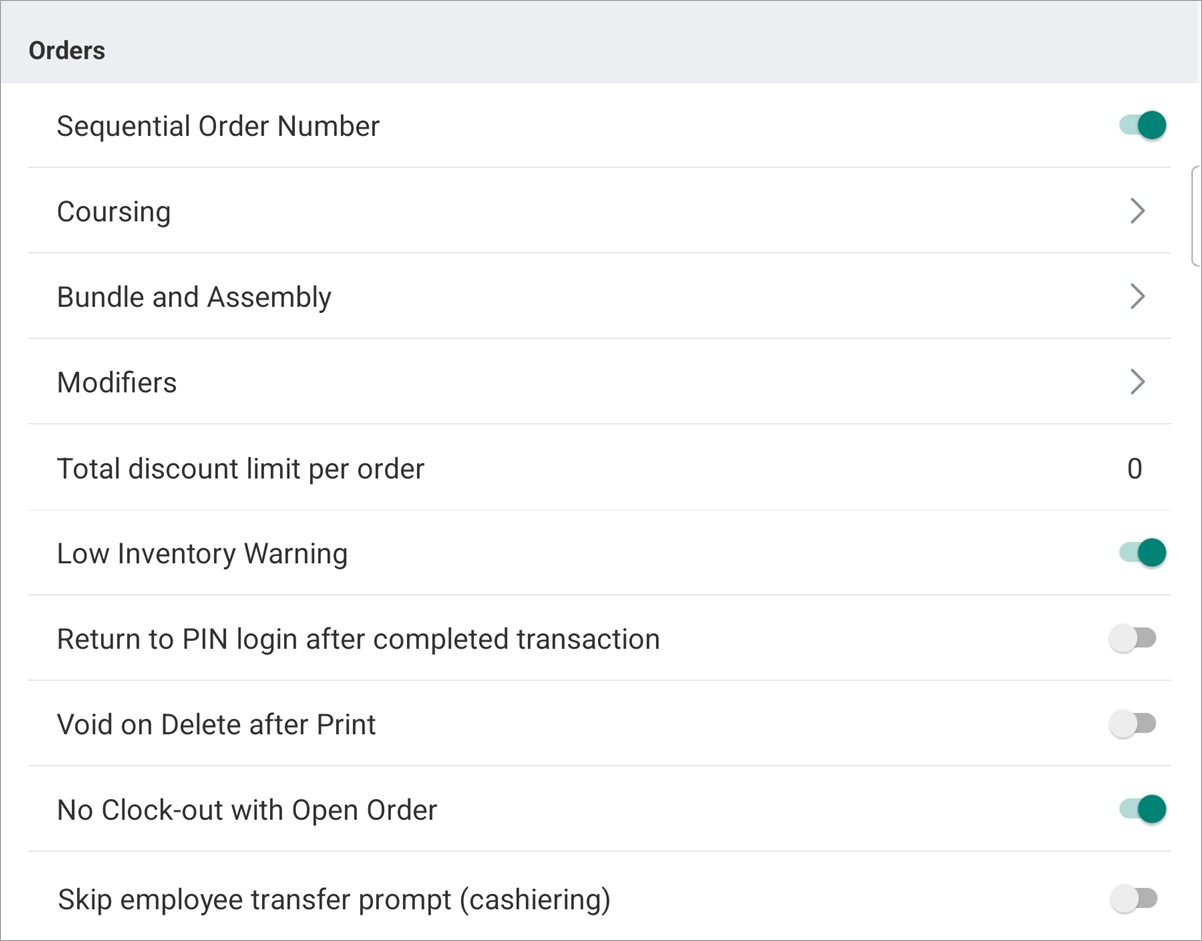Disable the Sequential Order Number toggle
1202x941 pixels.
click(1141, 125)
